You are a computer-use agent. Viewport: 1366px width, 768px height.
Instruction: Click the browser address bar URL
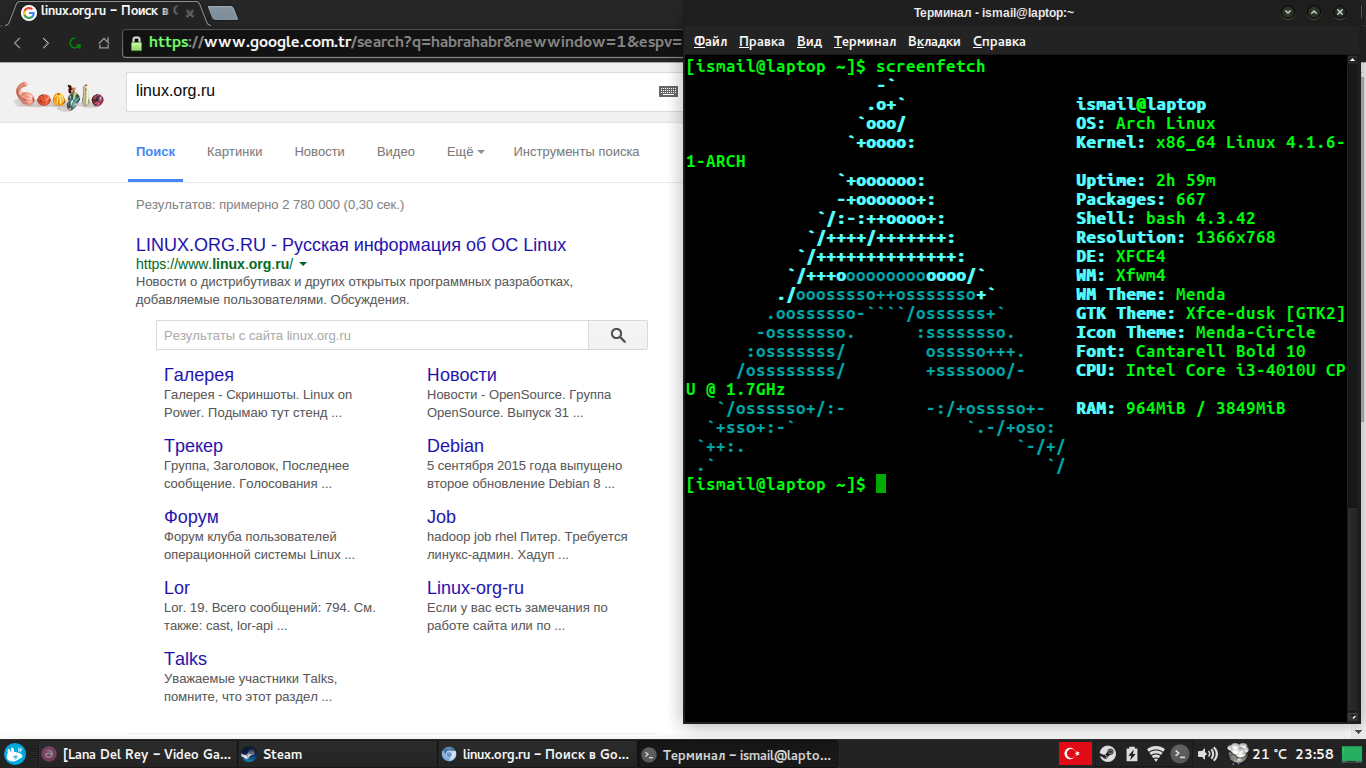(414, 43)
